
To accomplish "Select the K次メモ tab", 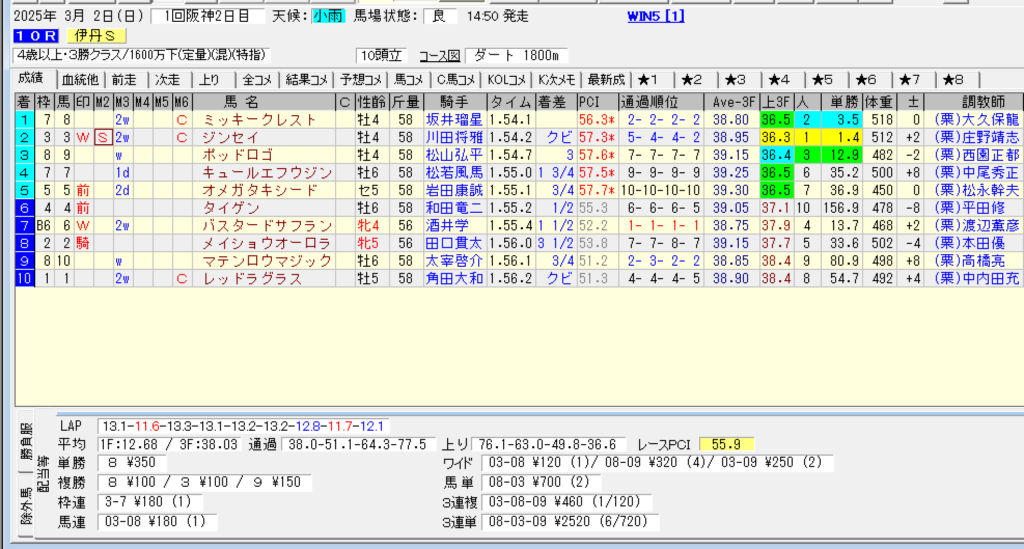I will (x=556, y=80).
